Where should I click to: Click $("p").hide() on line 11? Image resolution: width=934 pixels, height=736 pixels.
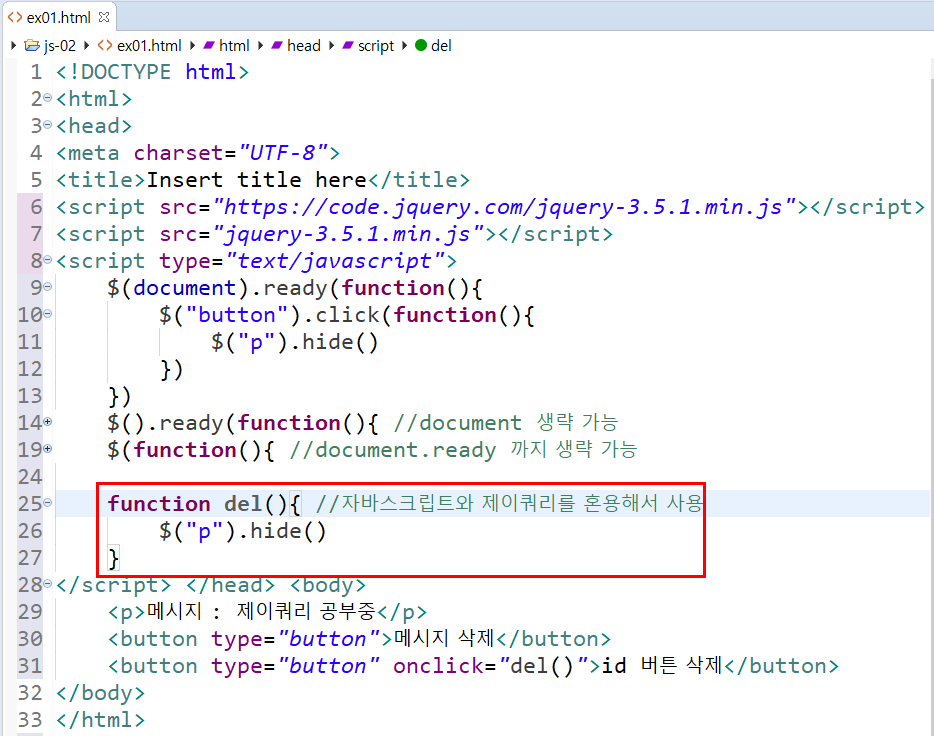pyautogui.click(x=294, y=342)
